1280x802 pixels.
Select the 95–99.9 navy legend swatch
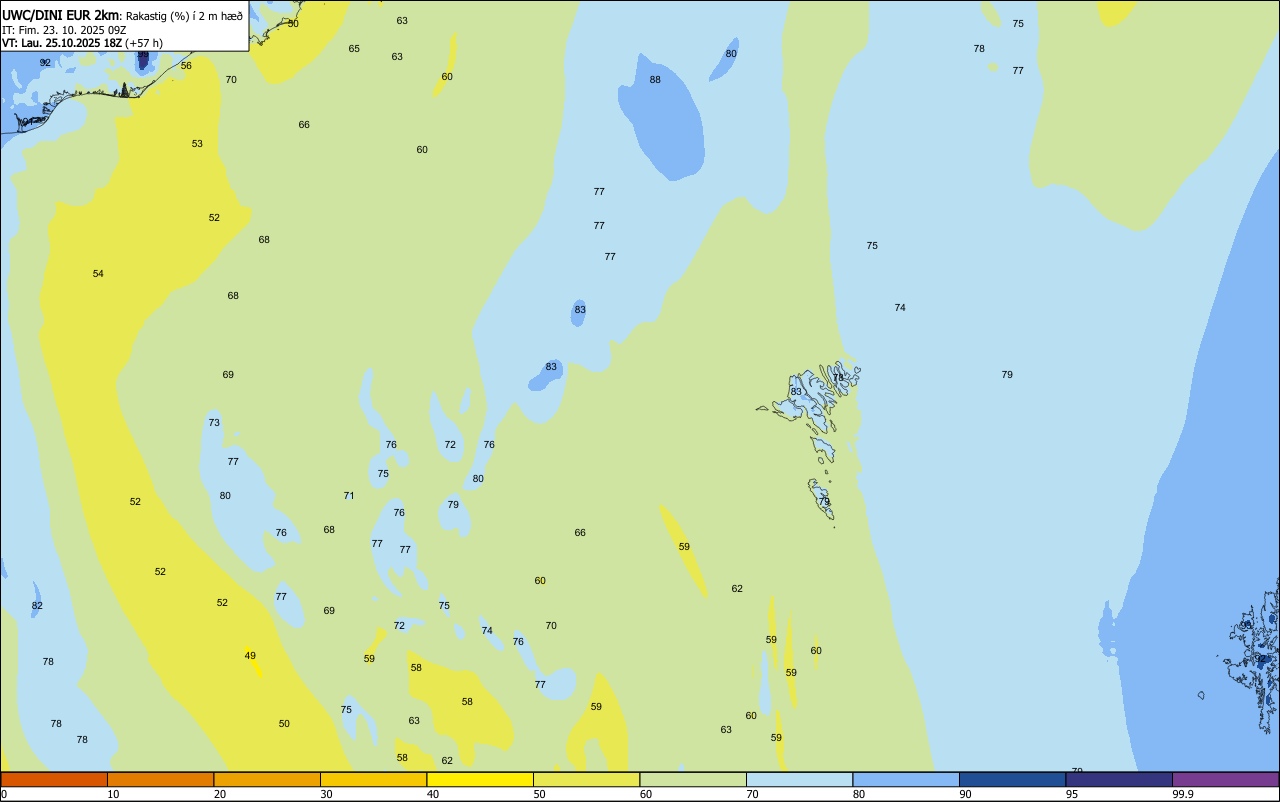(x=1119, y=779)
